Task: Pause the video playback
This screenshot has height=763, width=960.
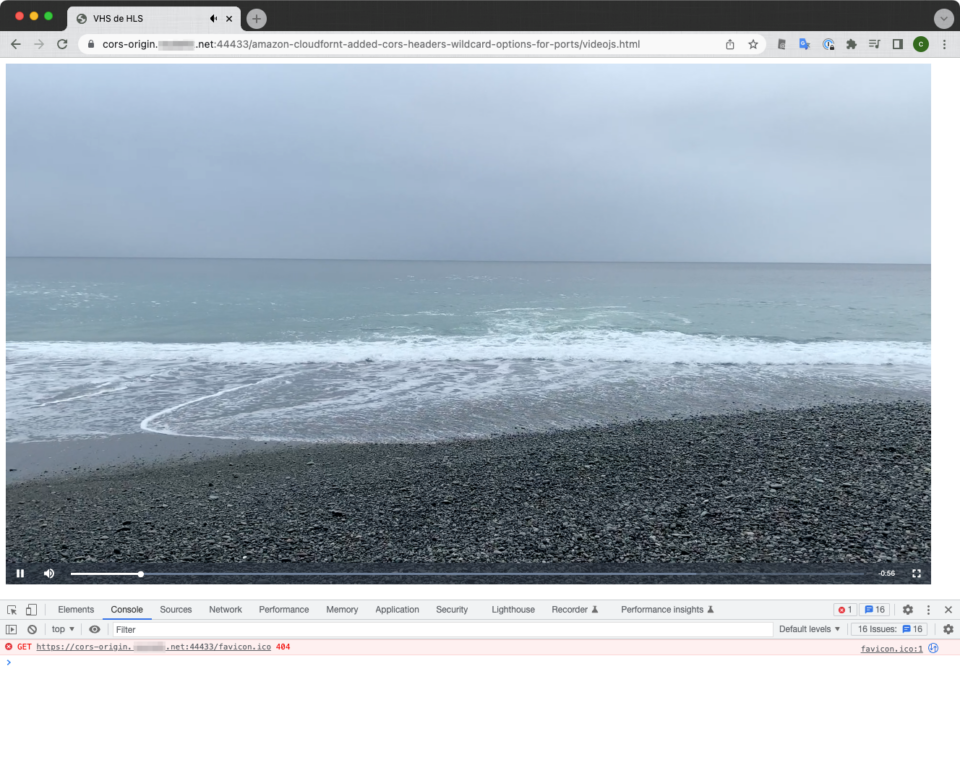Action: 20,573
